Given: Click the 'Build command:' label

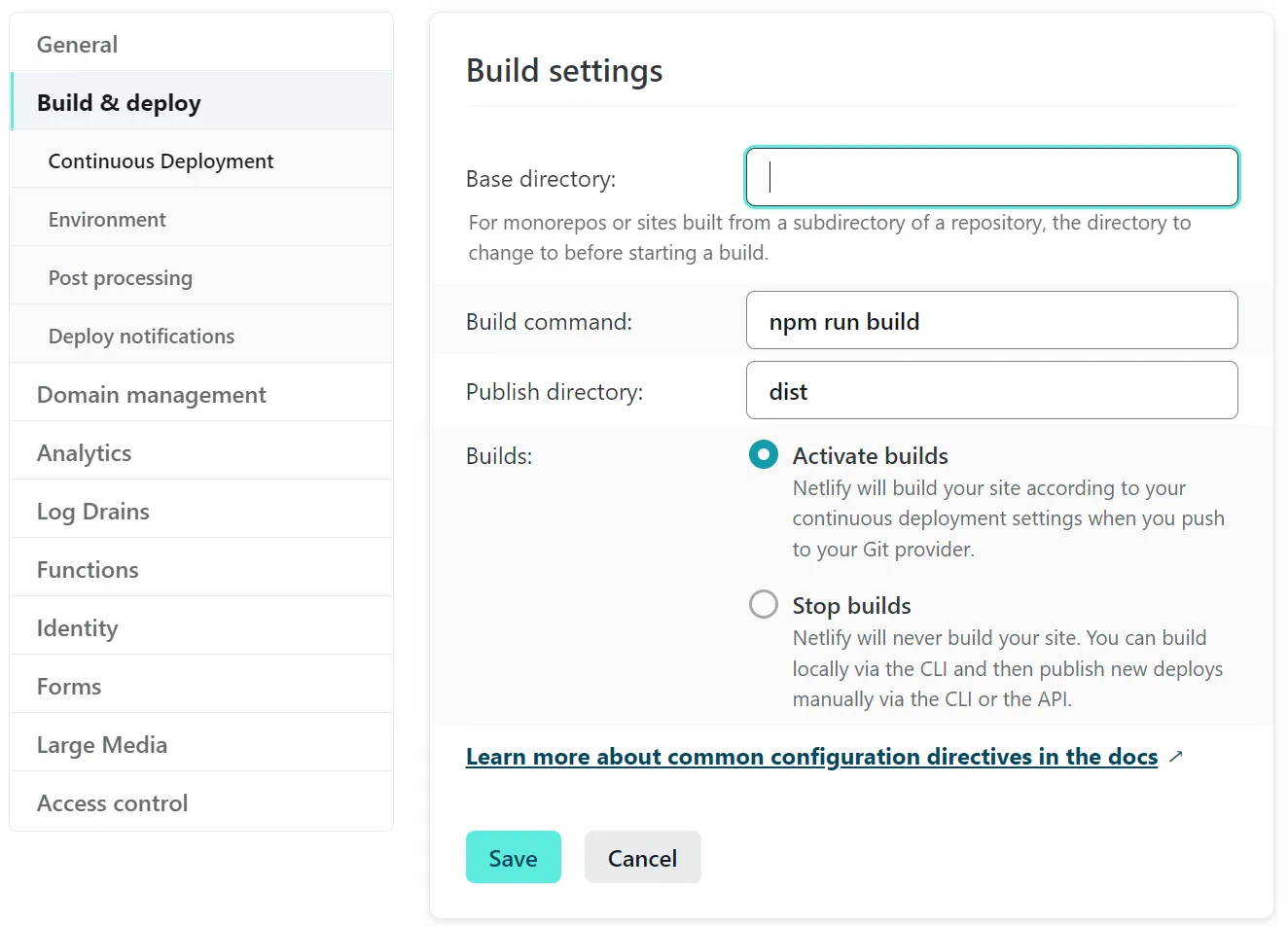Looking at the screenshot, I should pos(549,322).
